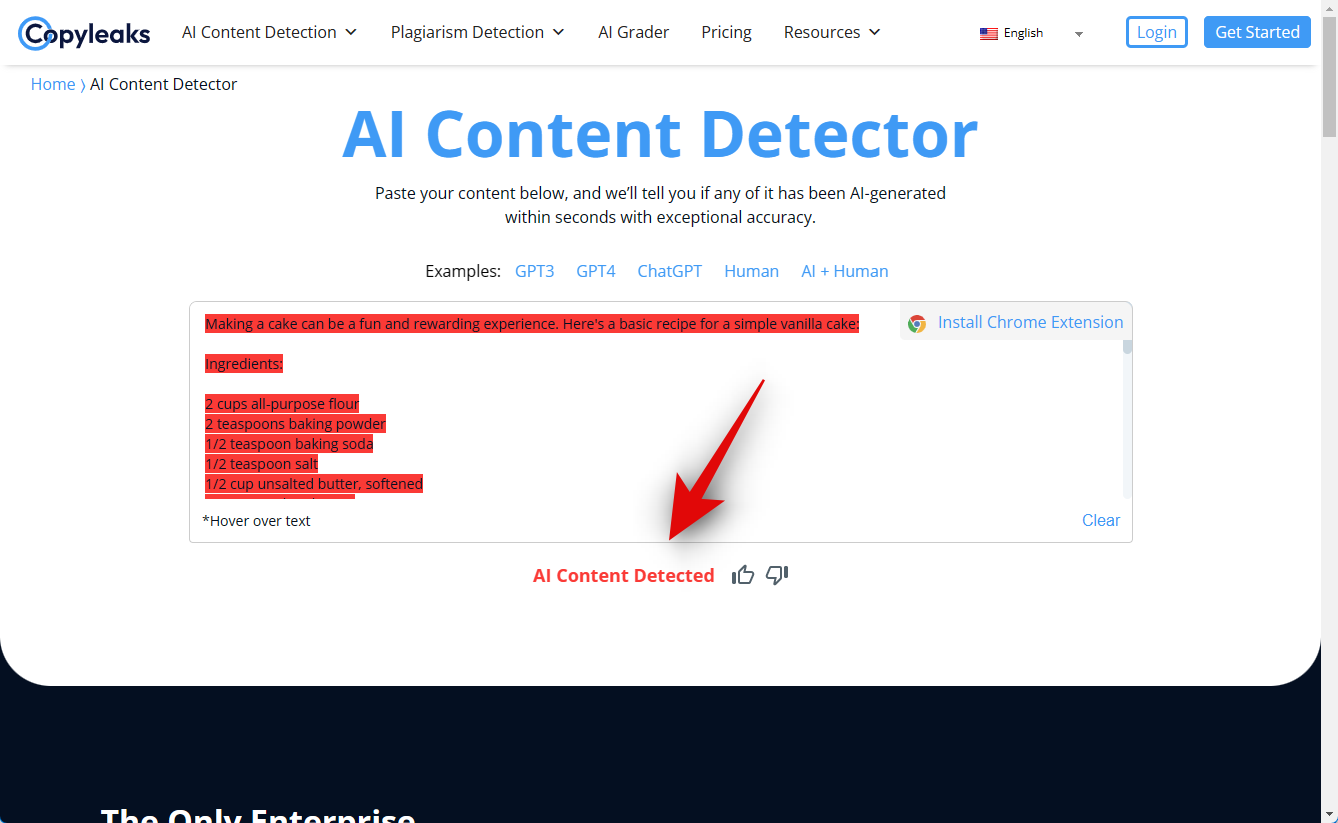Load the GPT3 example text
1338x823 pixels.
point(534,271)
